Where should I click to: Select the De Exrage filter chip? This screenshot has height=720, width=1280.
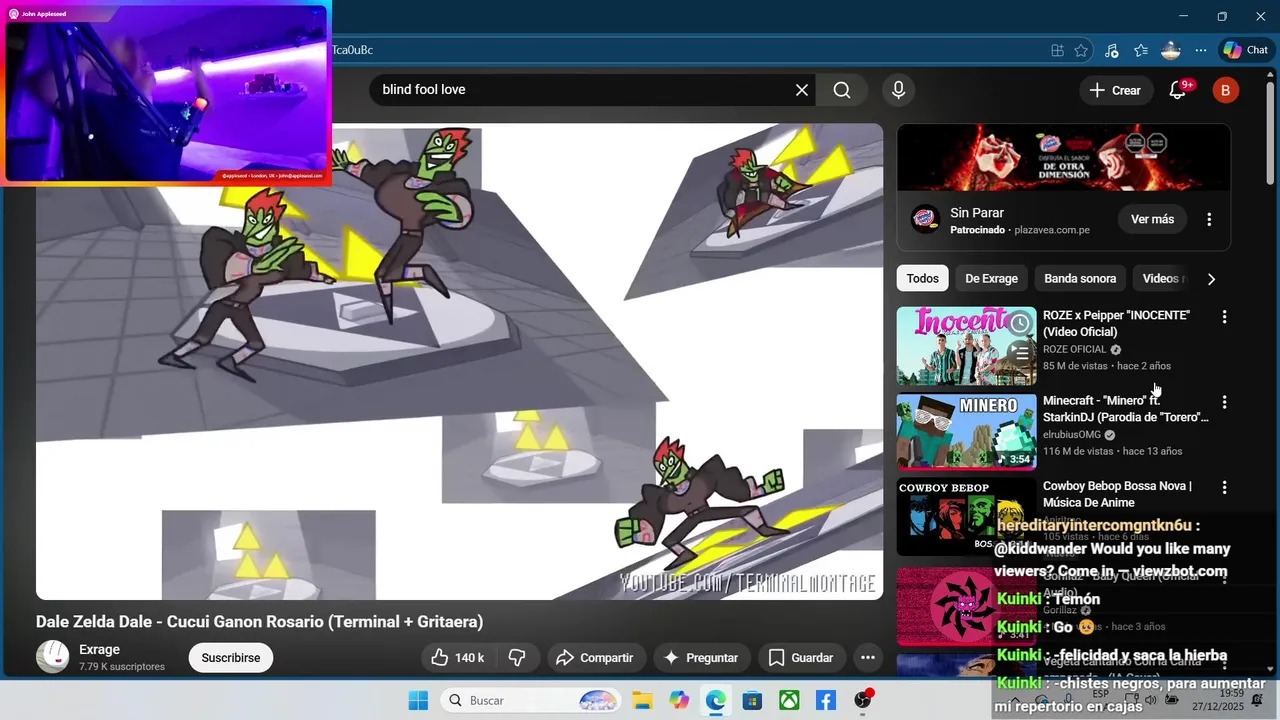pos(991,279)
